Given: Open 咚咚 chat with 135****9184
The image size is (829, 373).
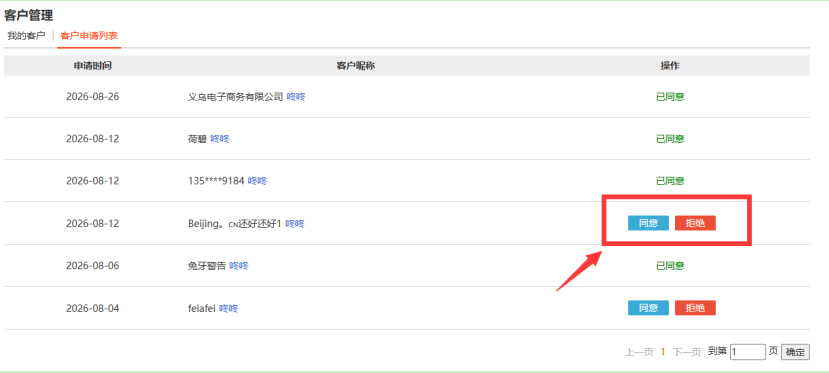Looking at the screenshot, I should [x=257, y=181].
